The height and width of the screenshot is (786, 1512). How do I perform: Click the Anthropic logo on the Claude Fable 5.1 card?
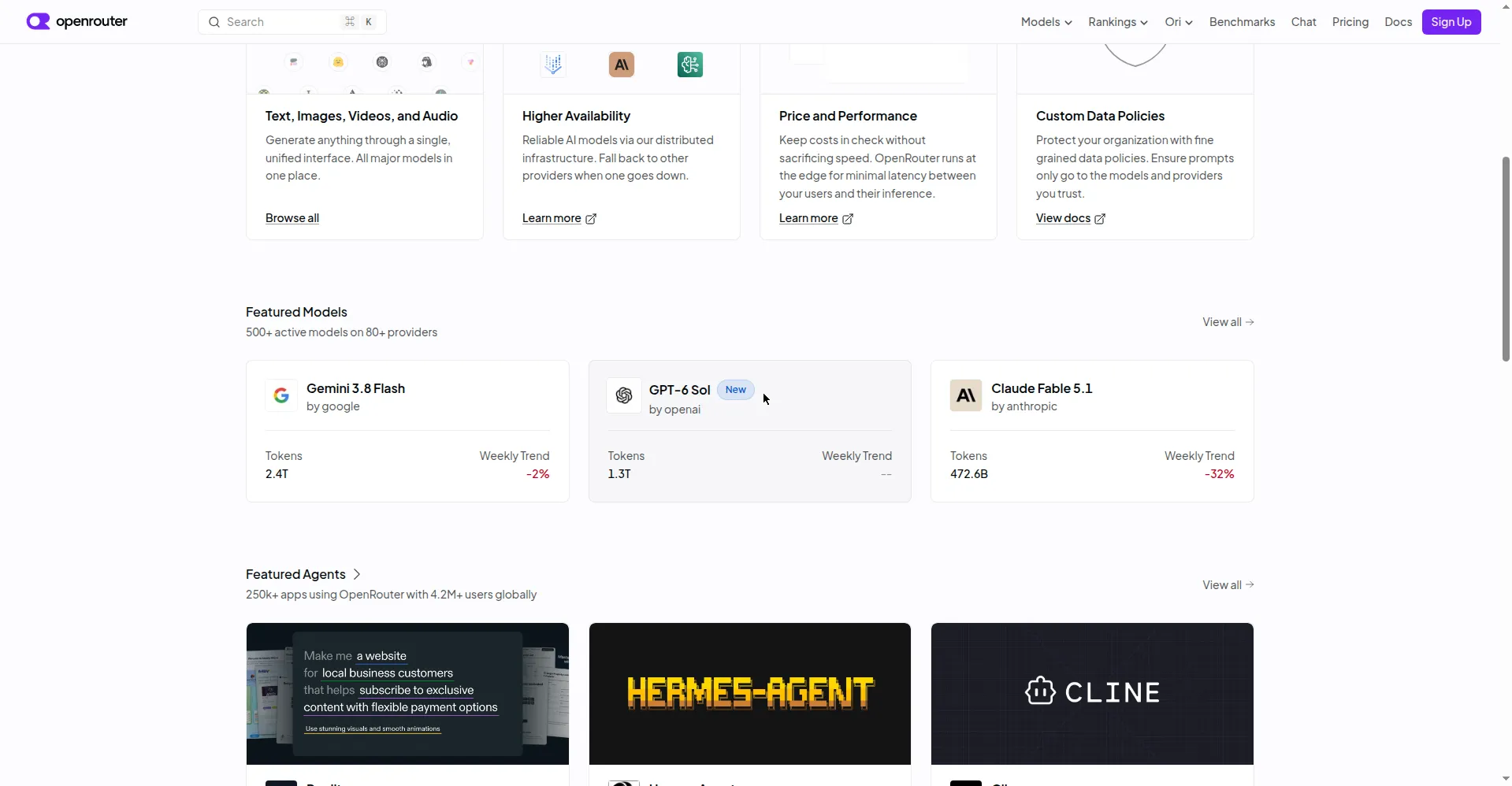click(966, 395)
